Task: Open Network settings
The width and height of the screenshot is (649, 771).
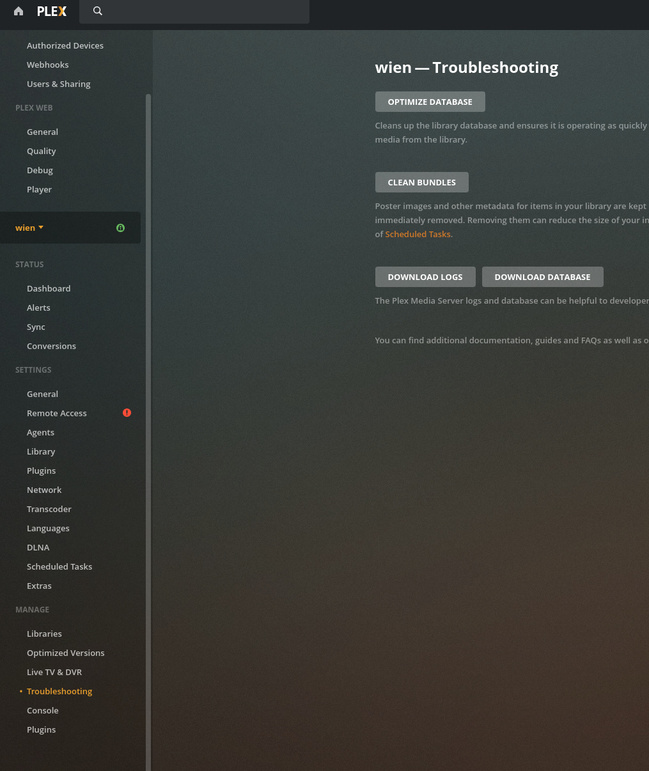Action: tap(44, 490)
